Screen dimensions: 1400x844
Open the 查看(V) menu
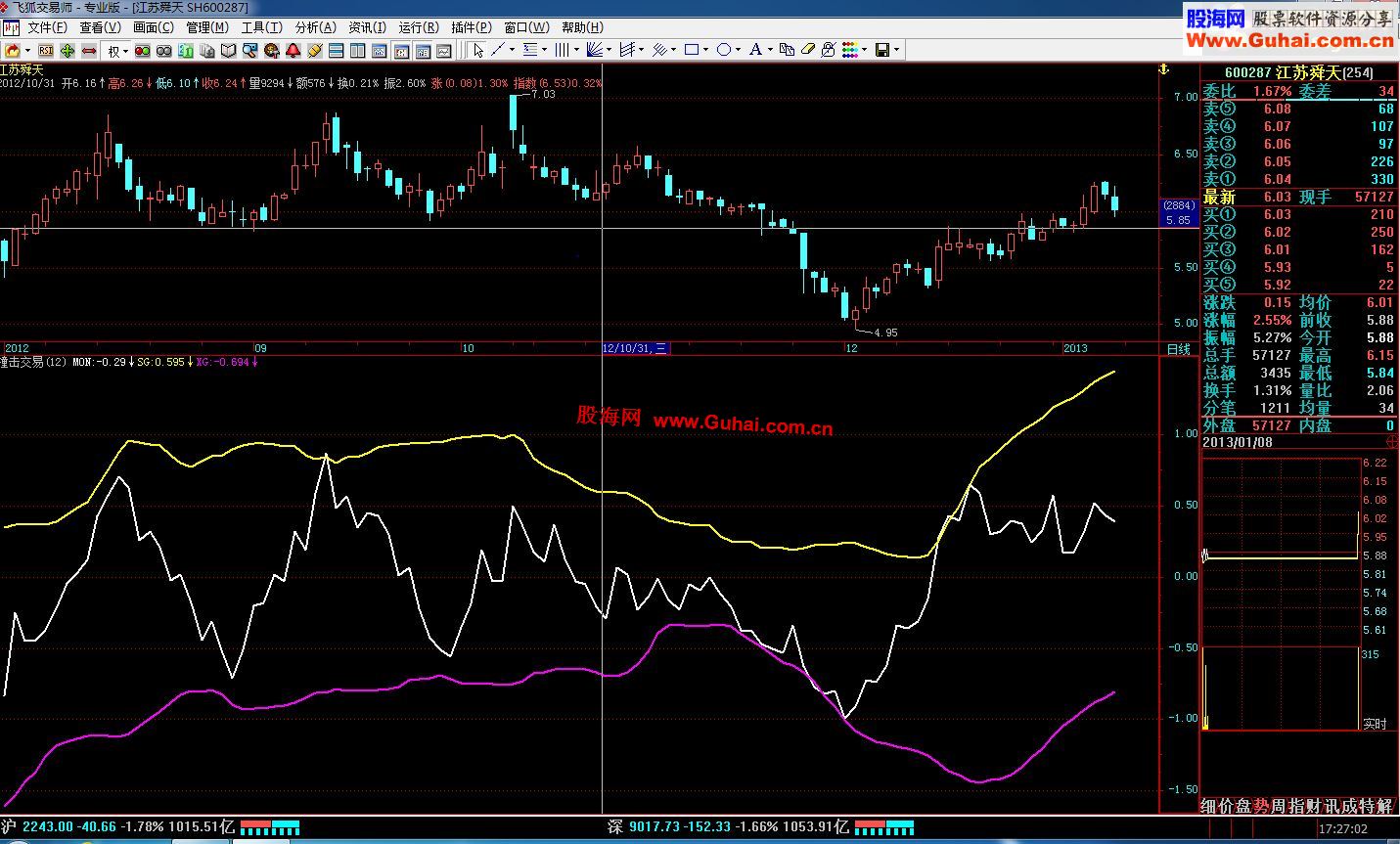click(x=100, y=27)
